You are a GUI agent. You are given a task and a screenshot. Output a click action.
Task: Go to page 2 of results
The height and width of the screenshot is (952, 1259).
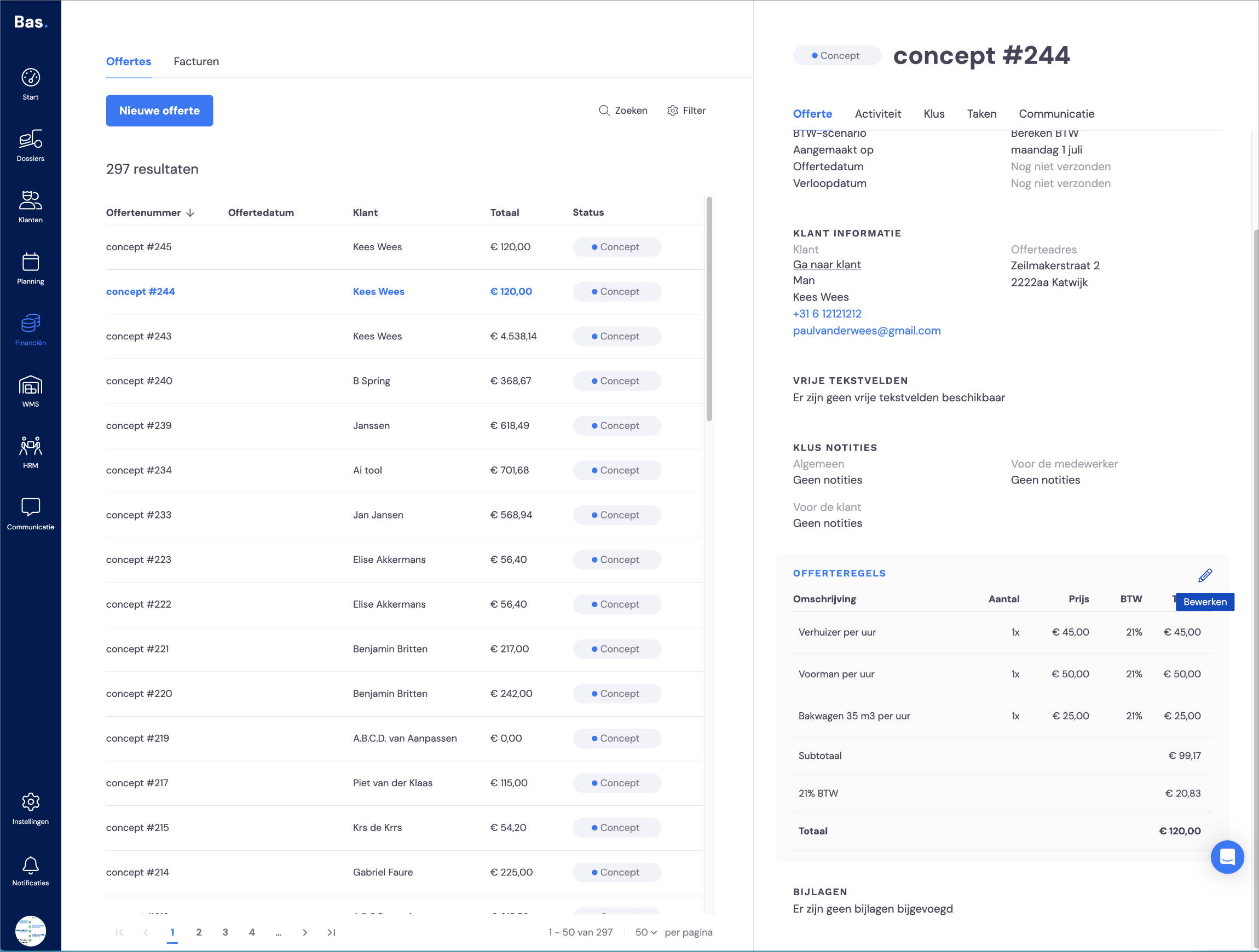click(199, 932)
